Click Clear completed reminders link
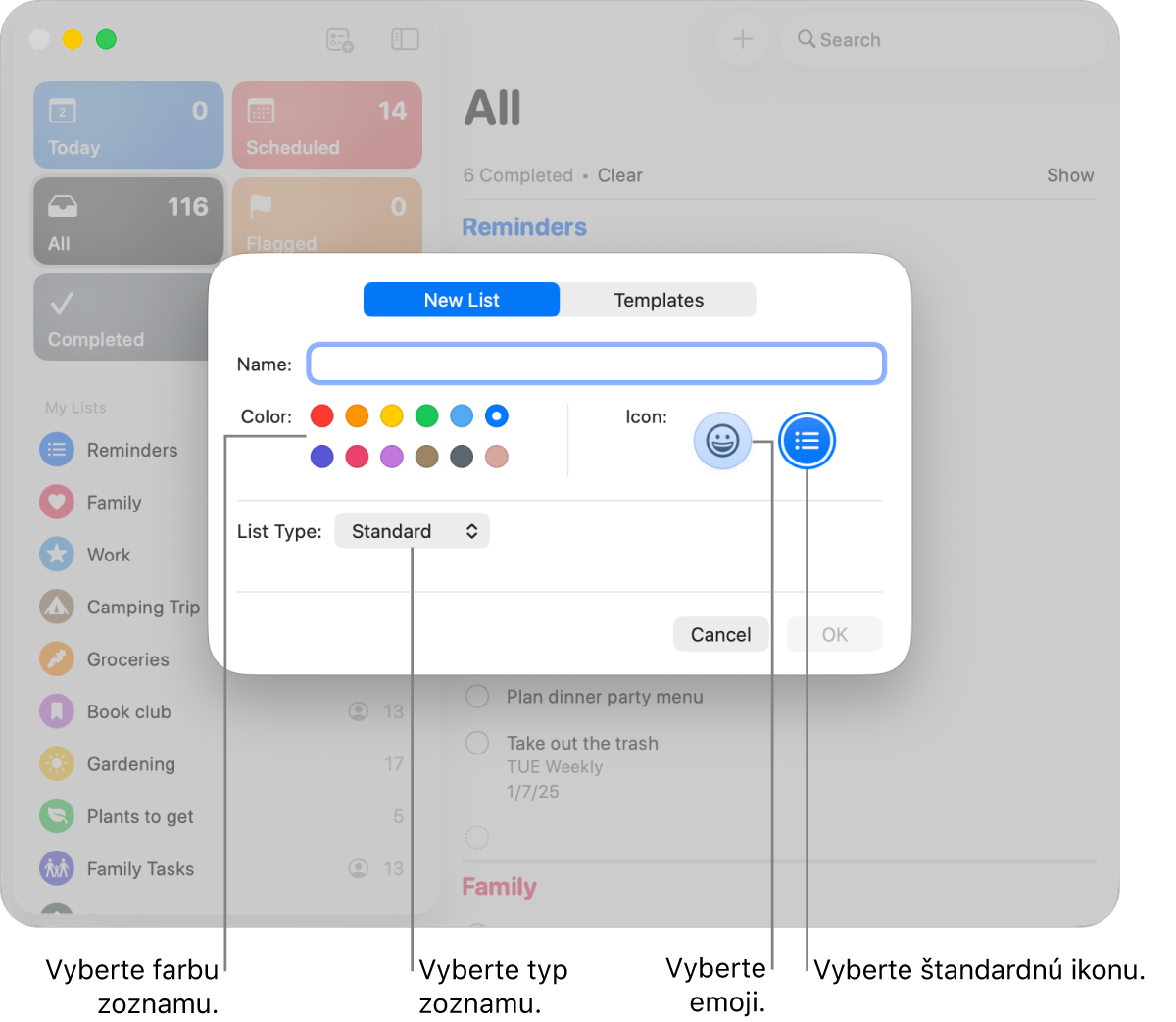The height and width of the screenshot is (1022, 1176). [x=620, y=175]
